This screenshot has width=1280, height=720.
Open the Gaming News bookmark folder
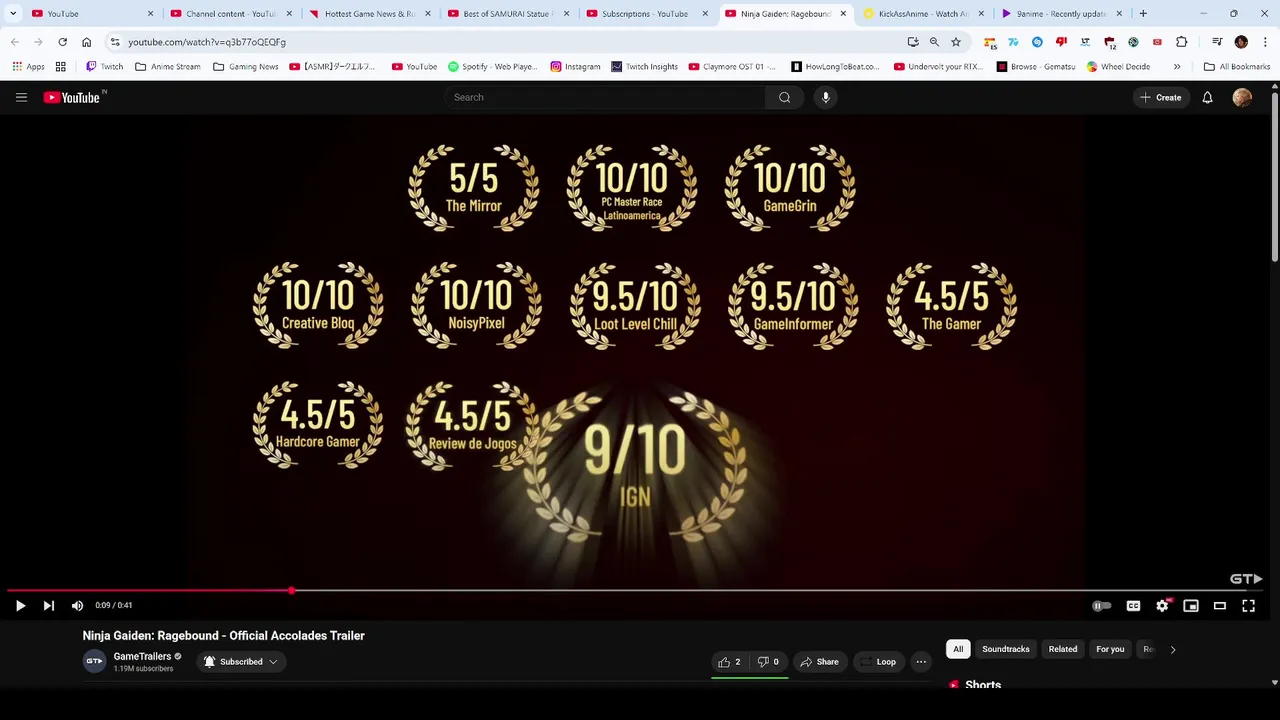[246, 66]
